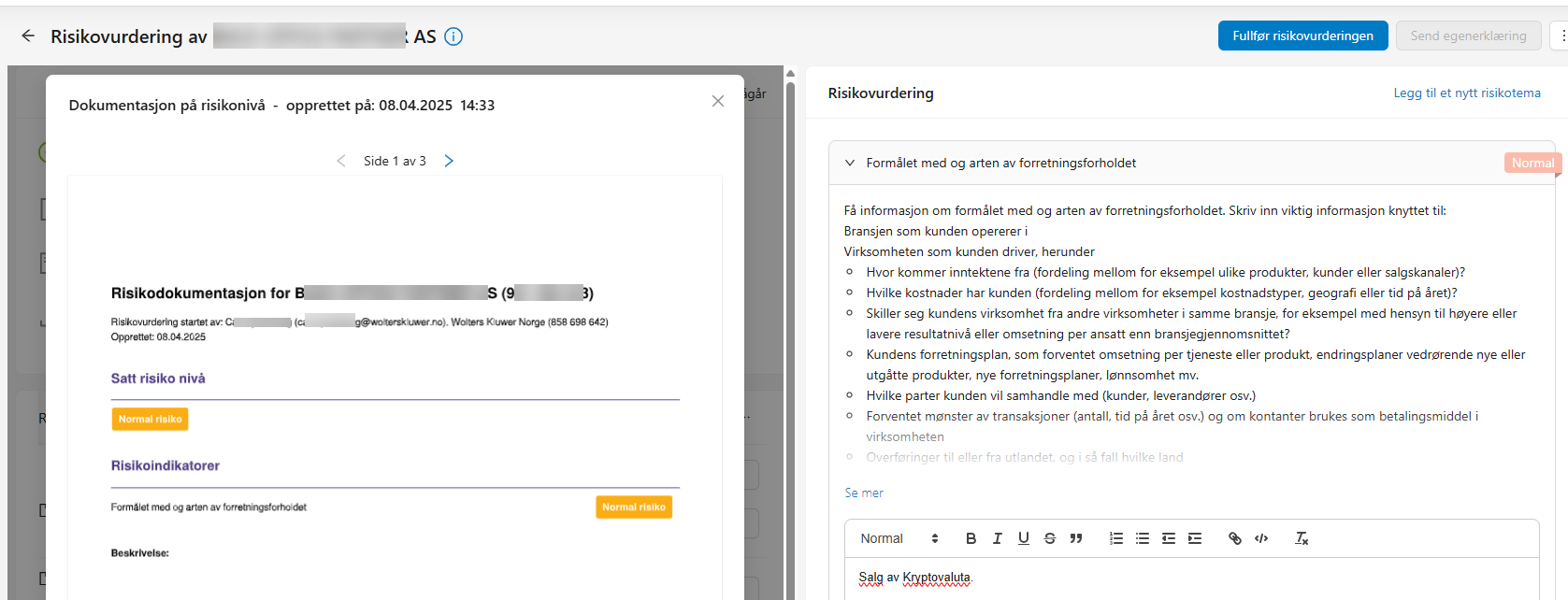Click Se mer to expand the description
This screenshot has height=600, width=1568.
coord(864,493)
